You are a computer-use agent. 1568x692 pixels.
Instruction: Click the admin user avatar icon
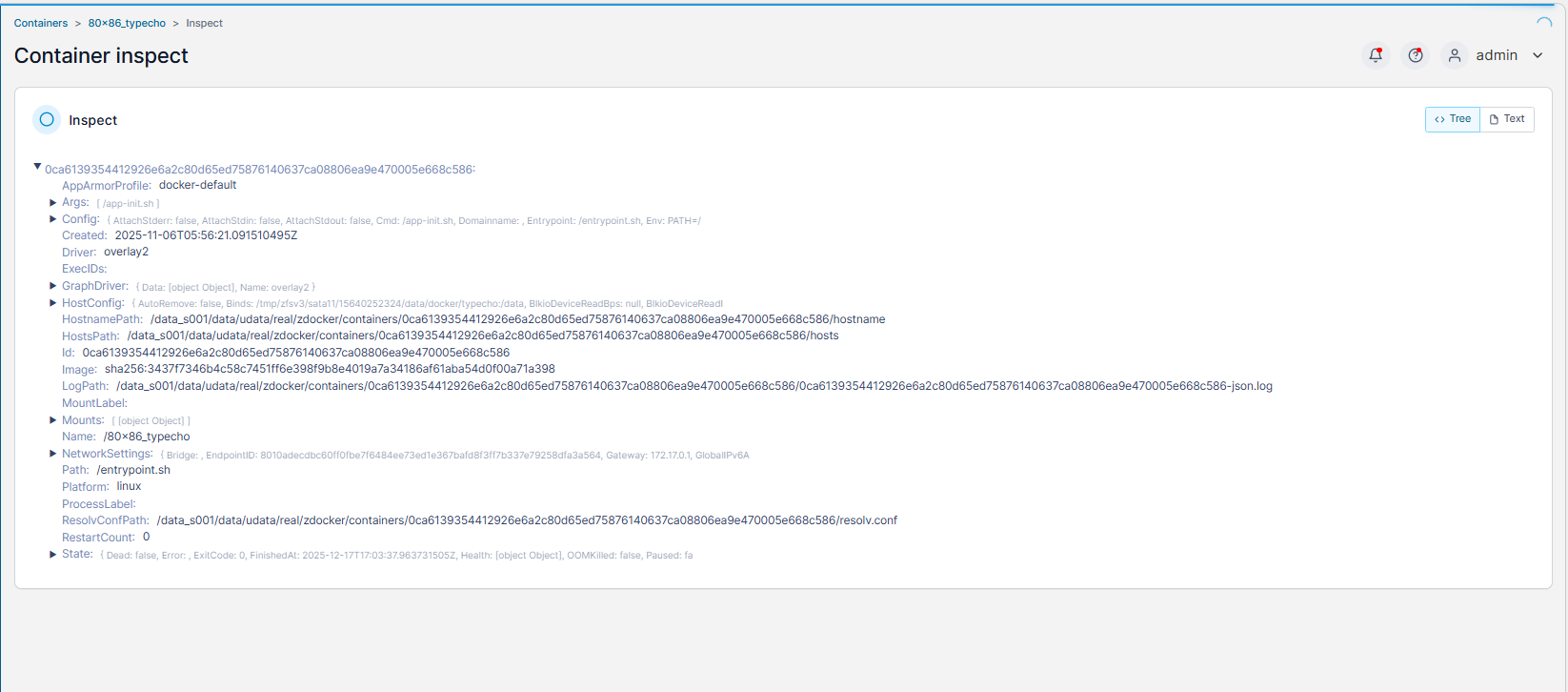point(1455,55)
